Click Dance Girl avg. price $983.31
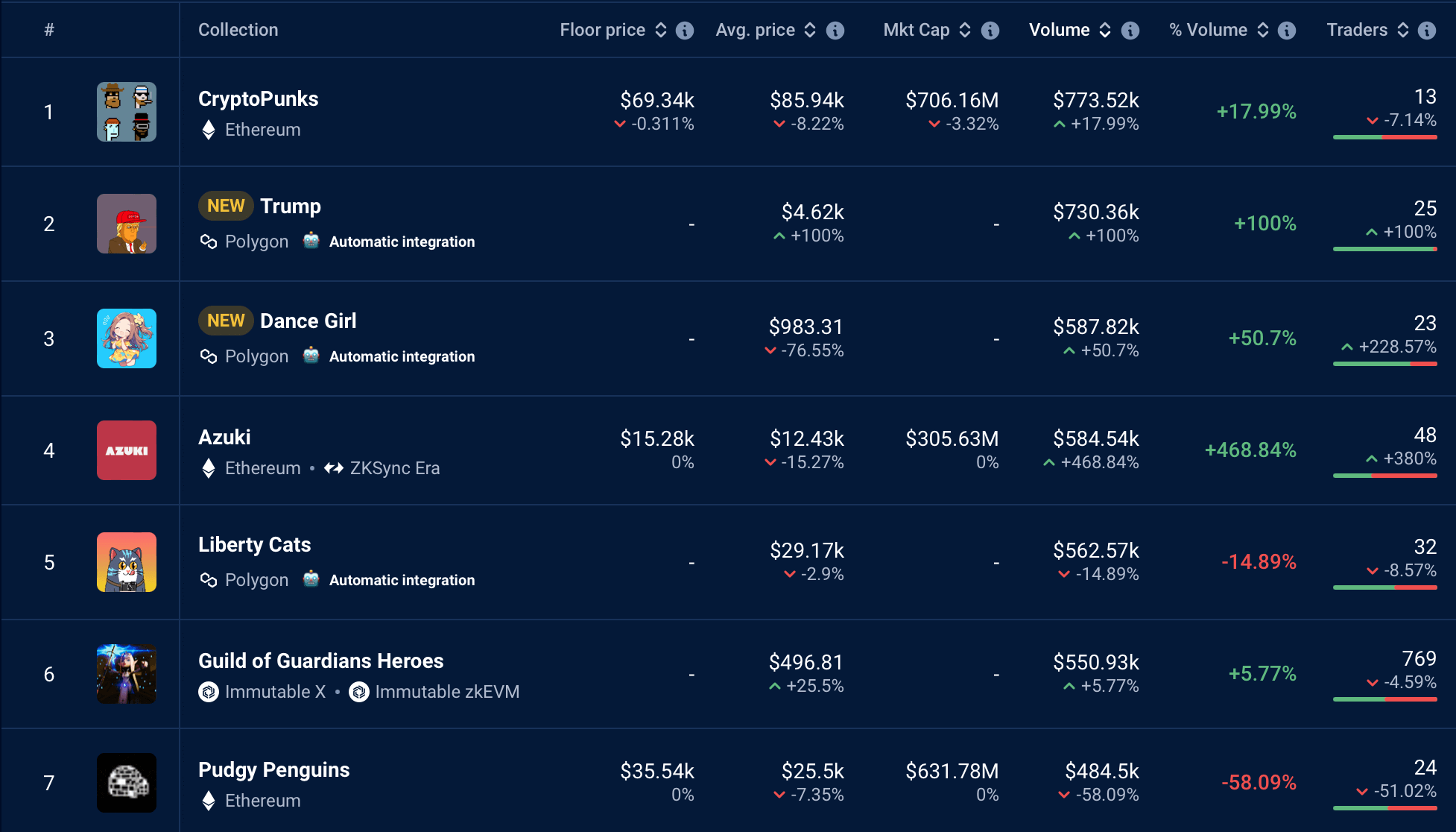The width and height of the screenshot is (1456, 832). point(806,327)
